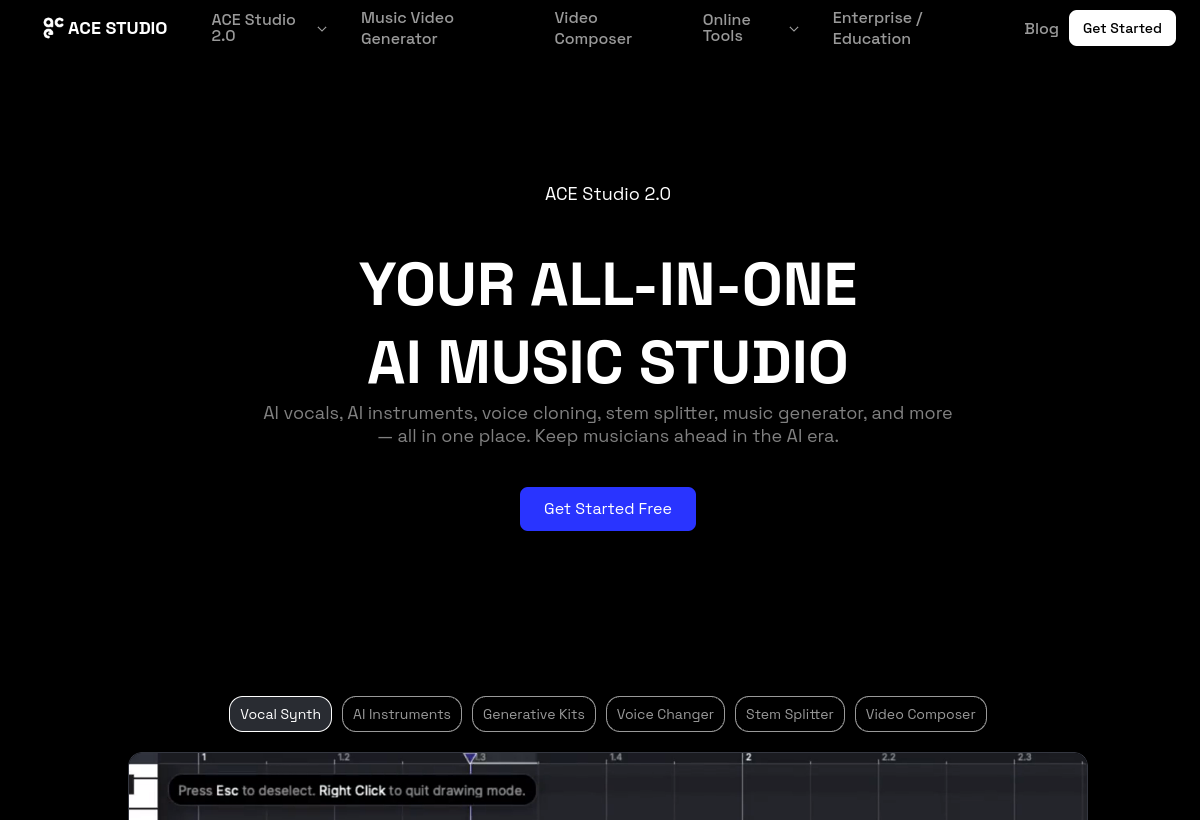Select the Vocal Synth tab
1200x820 pixels.
[x=280, y=714]
